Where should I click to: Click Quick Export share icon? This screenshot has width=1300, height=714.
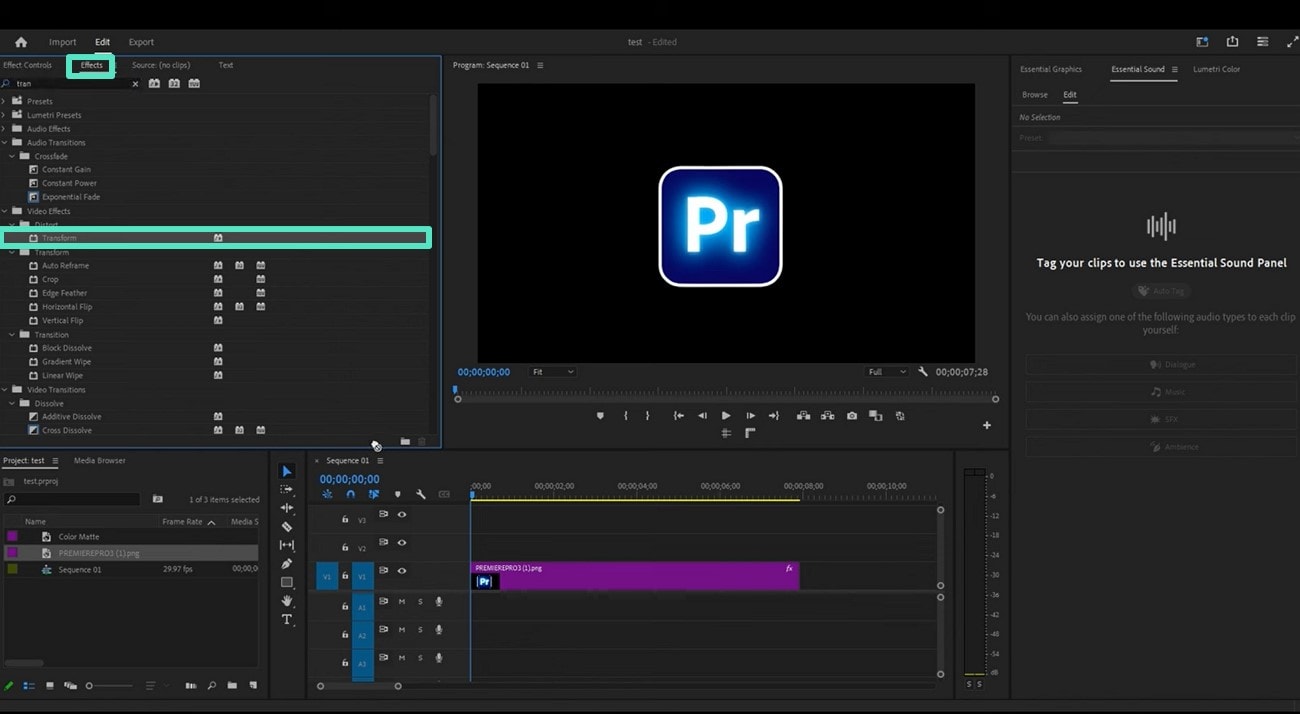click(1232, 42)
